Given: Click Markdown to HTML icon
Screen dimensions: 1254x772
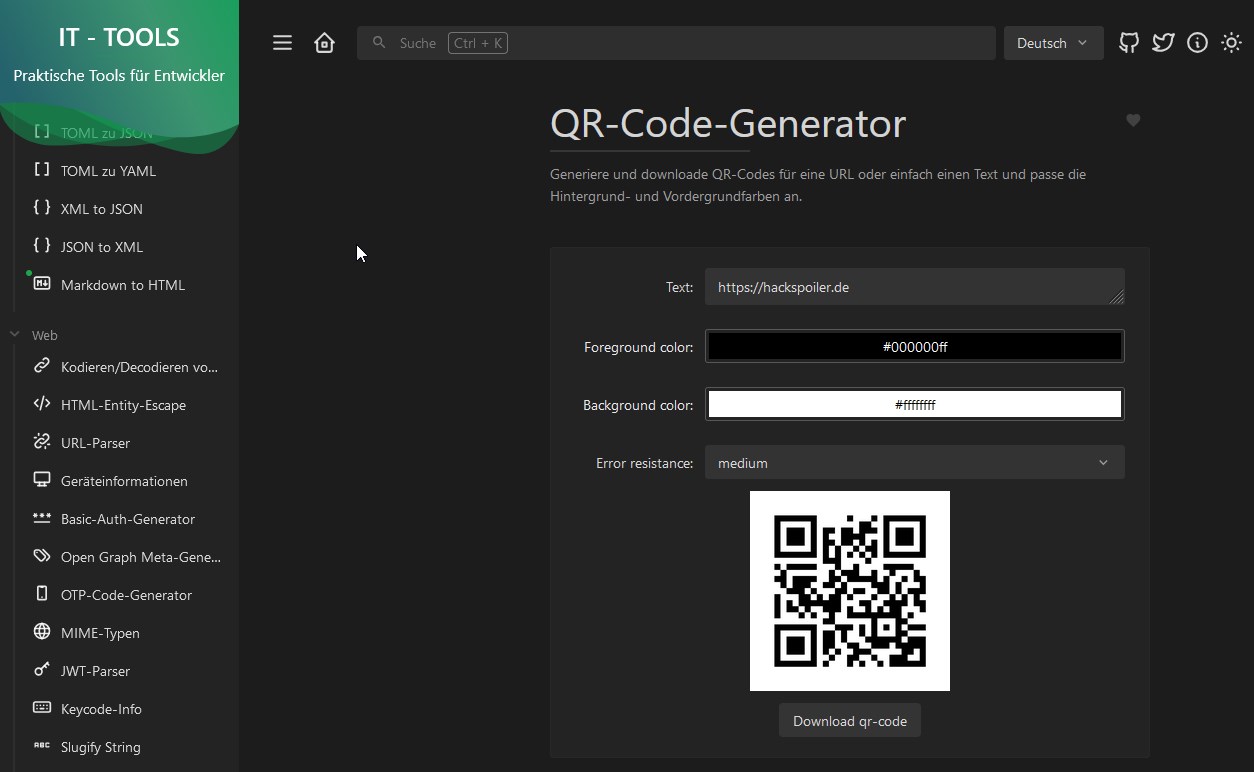Looking at the screenshot, I should 42,284.
